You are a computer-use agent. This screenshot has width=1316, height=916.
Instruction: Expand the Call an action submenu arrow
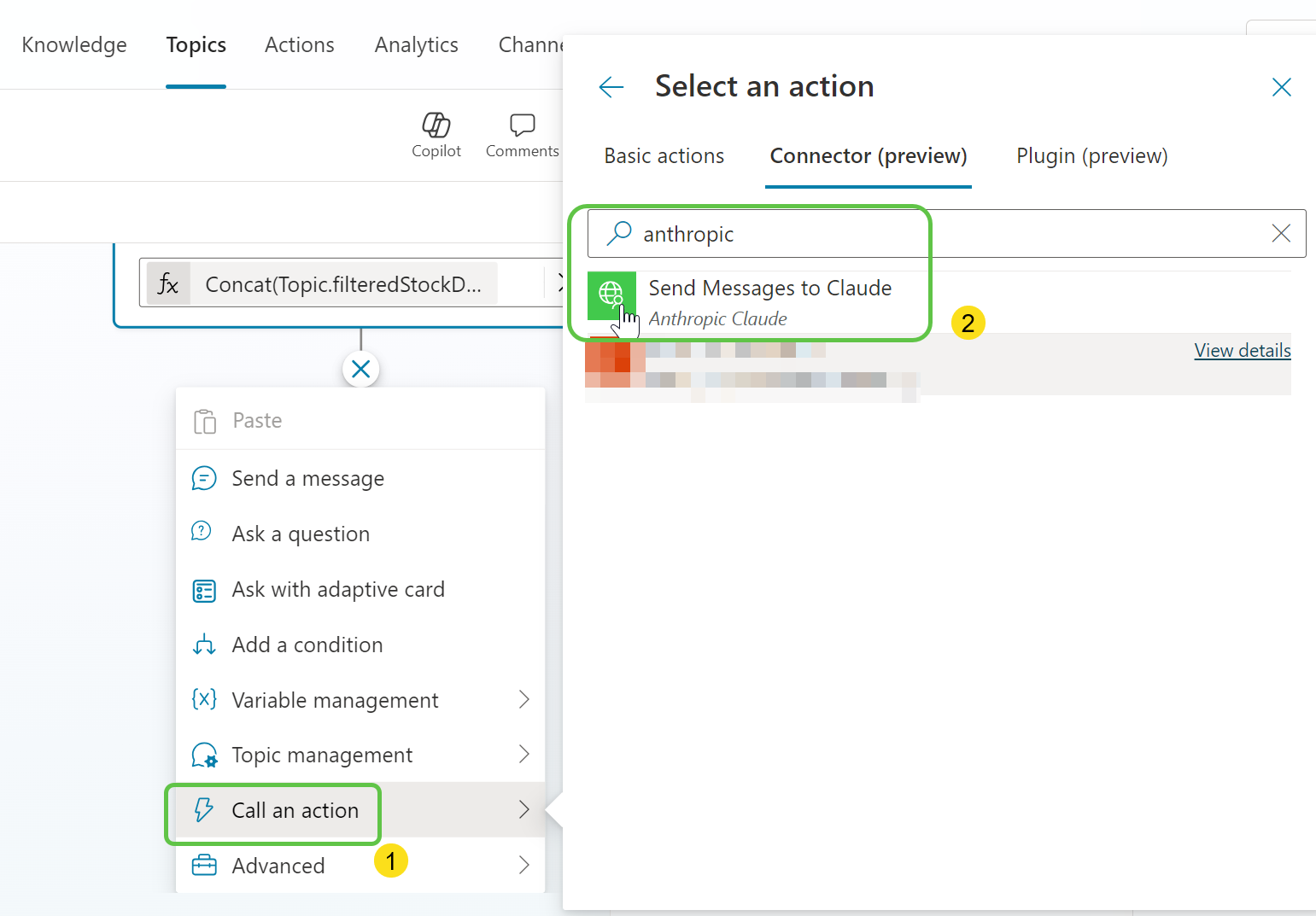click(x=524, y=809)
